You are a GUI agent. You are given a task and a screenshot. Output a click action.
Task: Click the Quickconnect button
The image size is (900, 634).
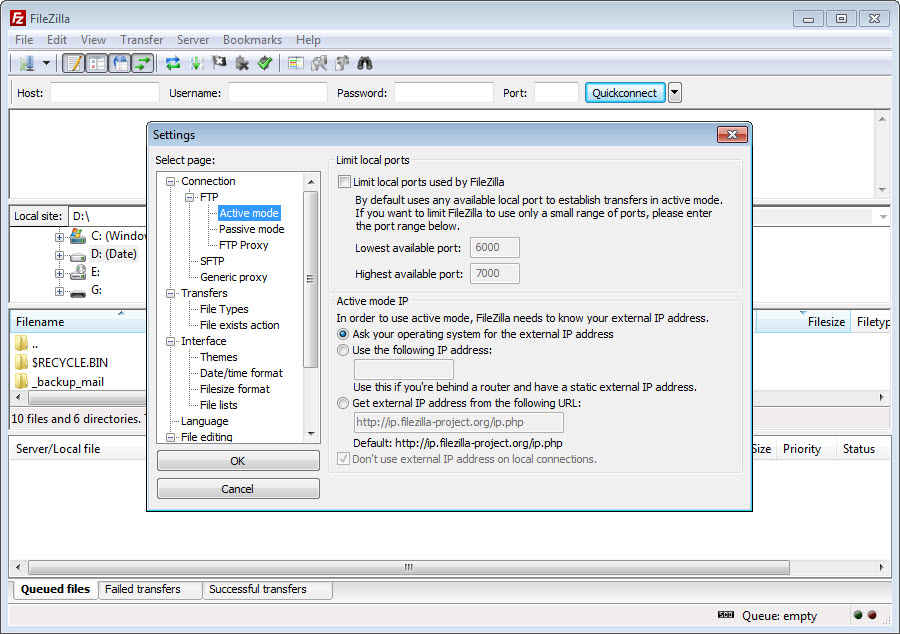tap(624, 93)
